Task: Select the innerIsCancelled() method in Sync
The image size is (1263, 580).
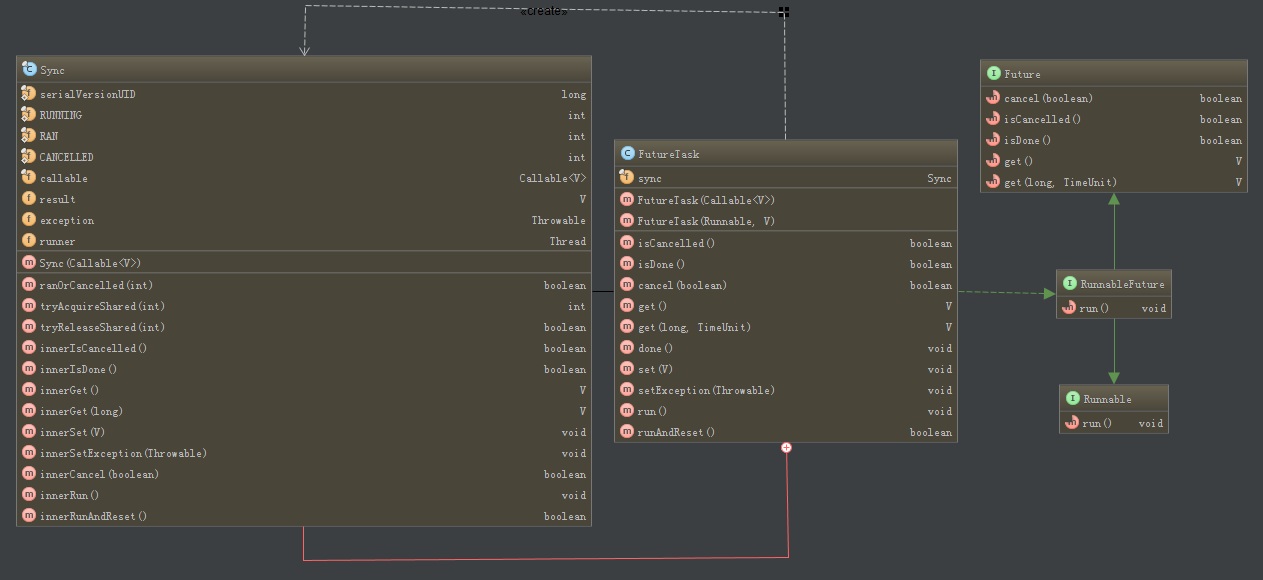Action: [x=304, y=348]
